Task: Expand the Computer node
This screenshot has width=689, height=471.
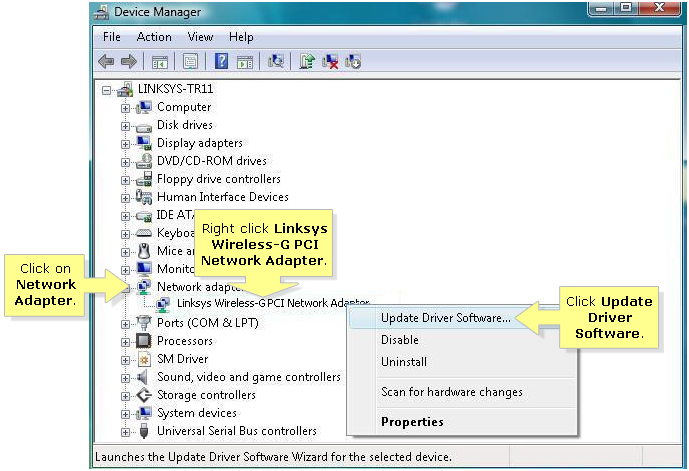Action: click(125, 108)
